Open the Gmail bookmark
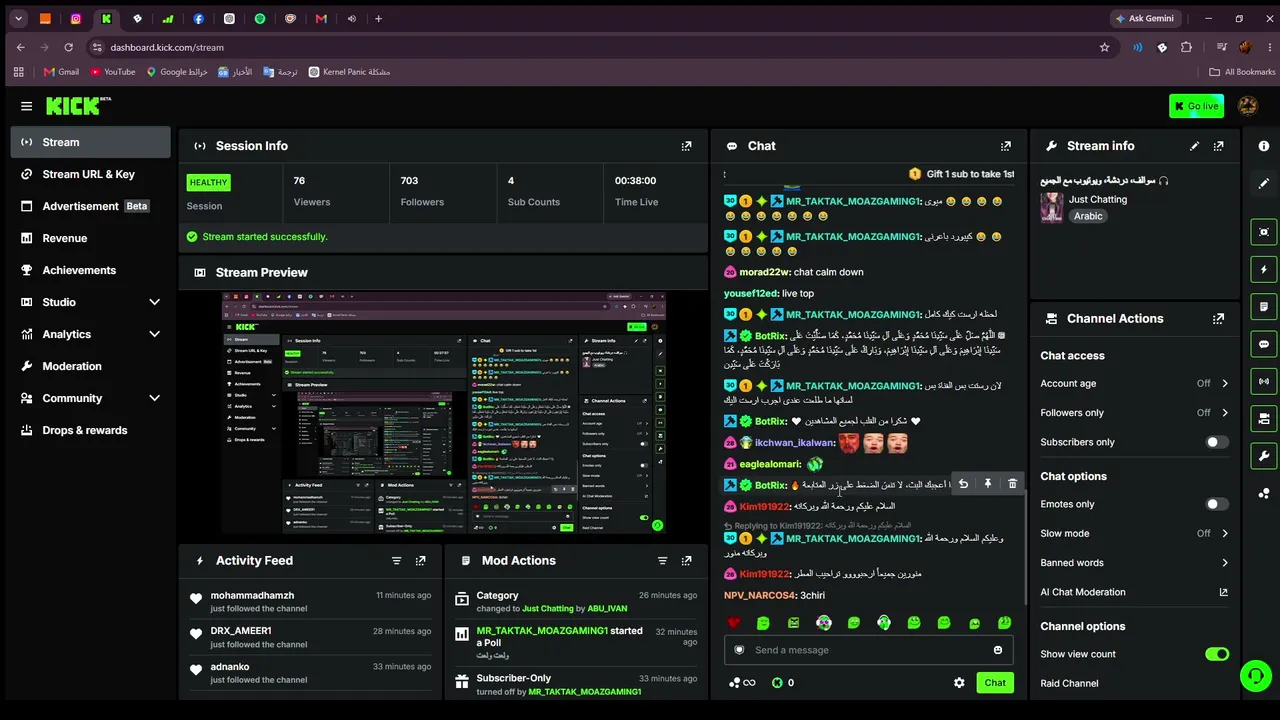 coord(61,72)
